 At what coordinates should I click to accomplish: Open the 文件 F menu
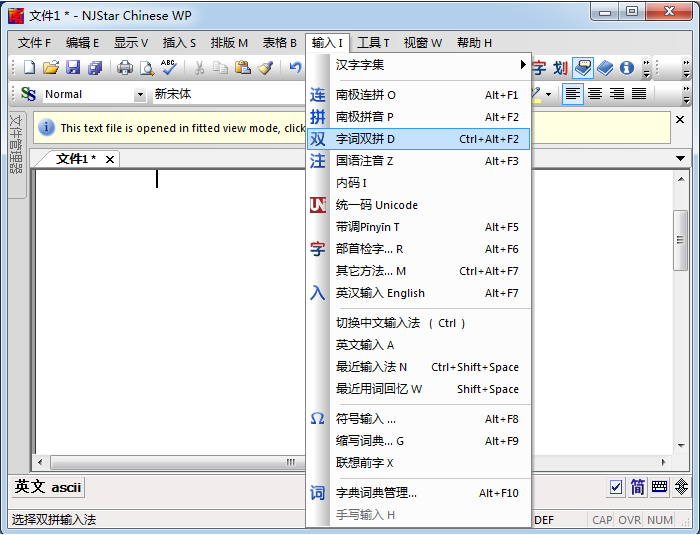point(34,43)
